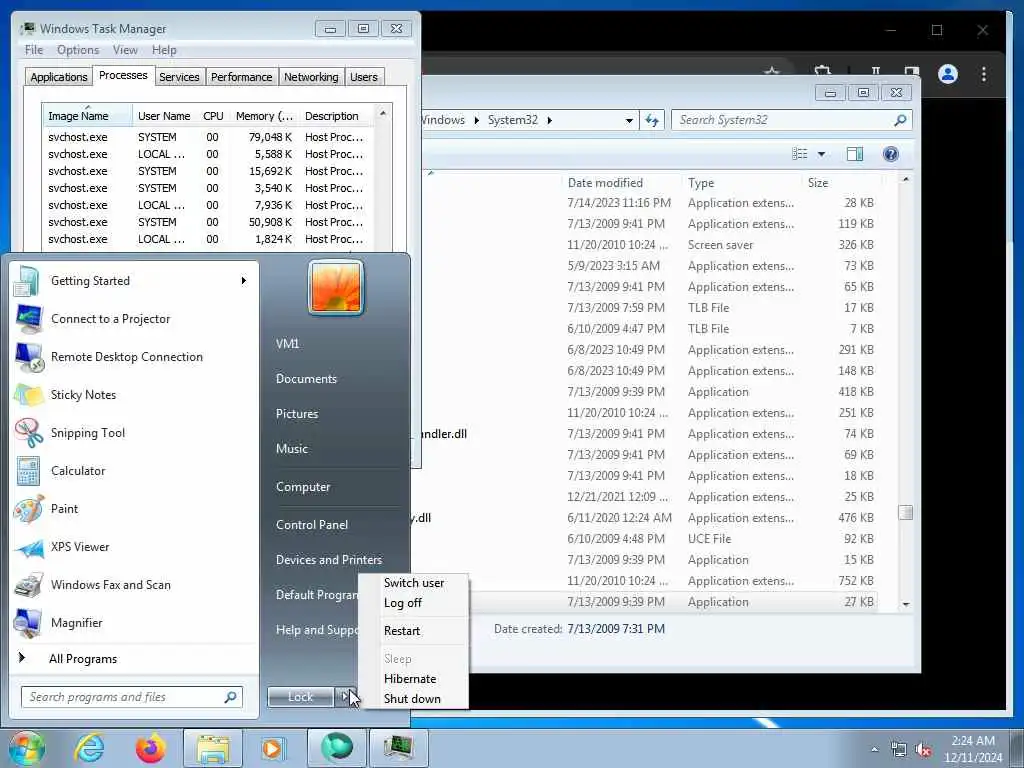Click the Explorer vertical scrollbar thumb
The width and height of the screenshot is (1024, 768).
905,513
